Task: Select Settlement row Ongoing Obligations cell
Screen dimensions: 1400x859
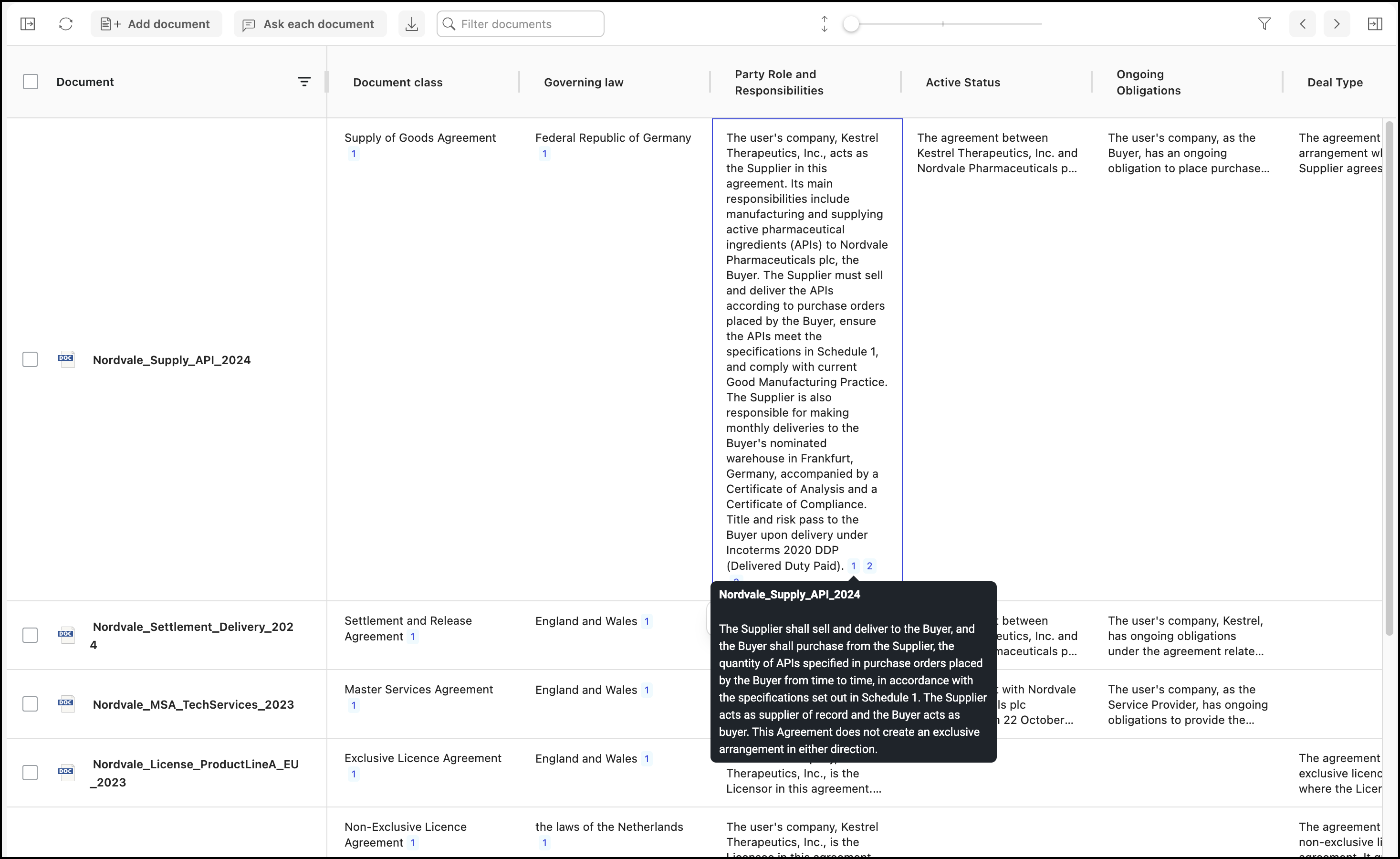Action: pos(1188,636)
